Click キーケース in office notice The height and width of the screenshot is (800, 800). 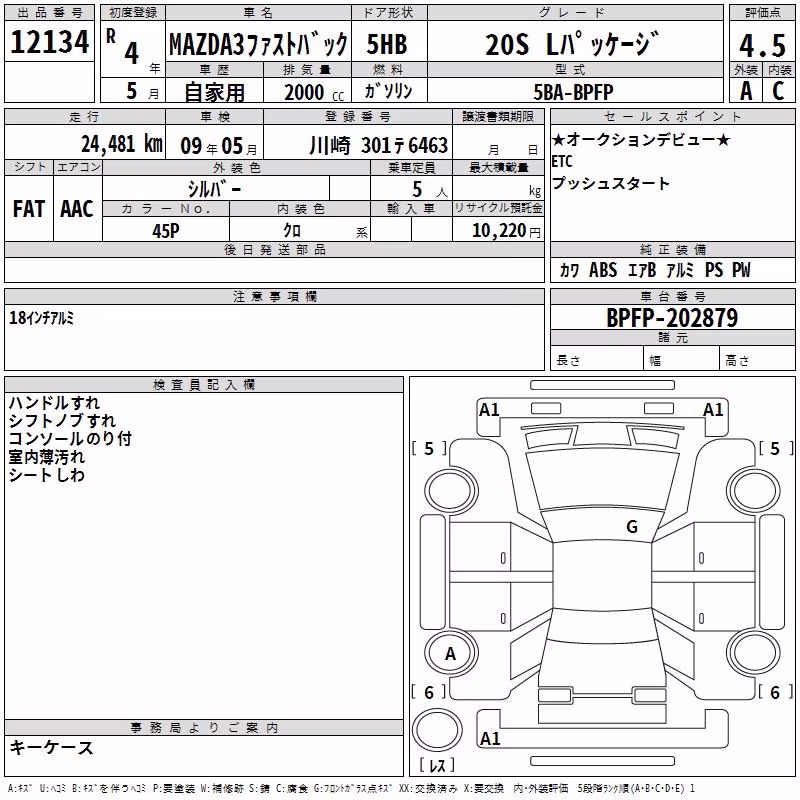[52, 748]
